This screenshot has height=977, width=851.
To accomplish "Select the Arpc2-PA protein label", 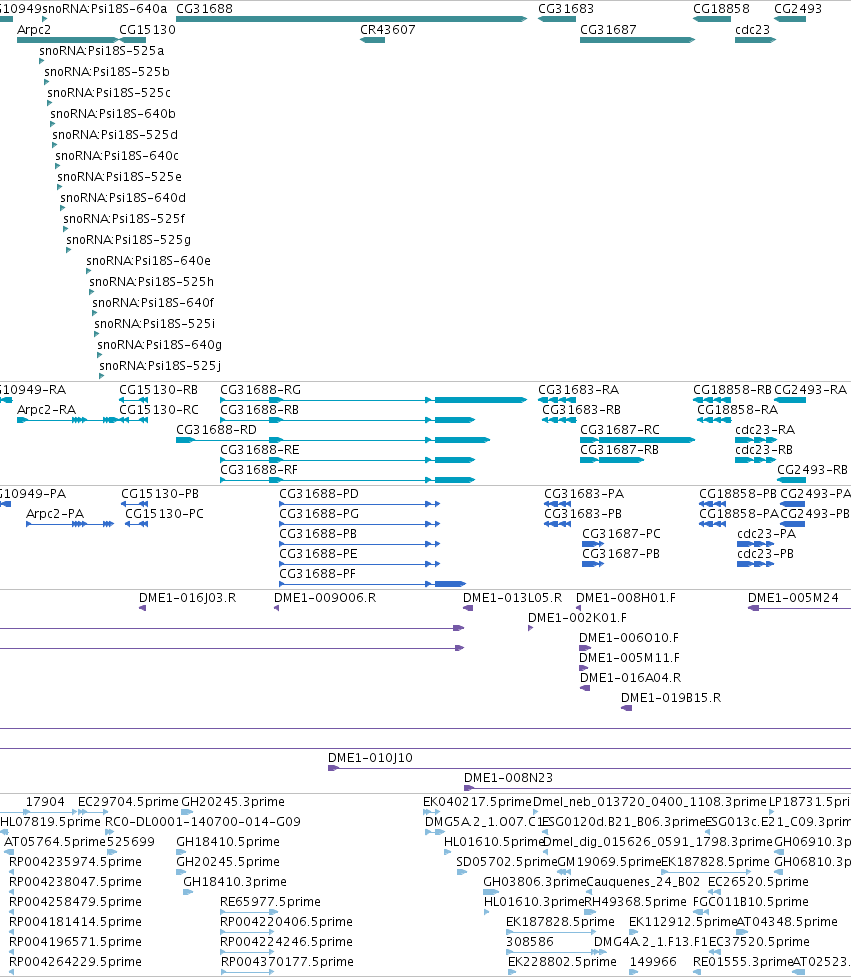I will pos(55,513).
